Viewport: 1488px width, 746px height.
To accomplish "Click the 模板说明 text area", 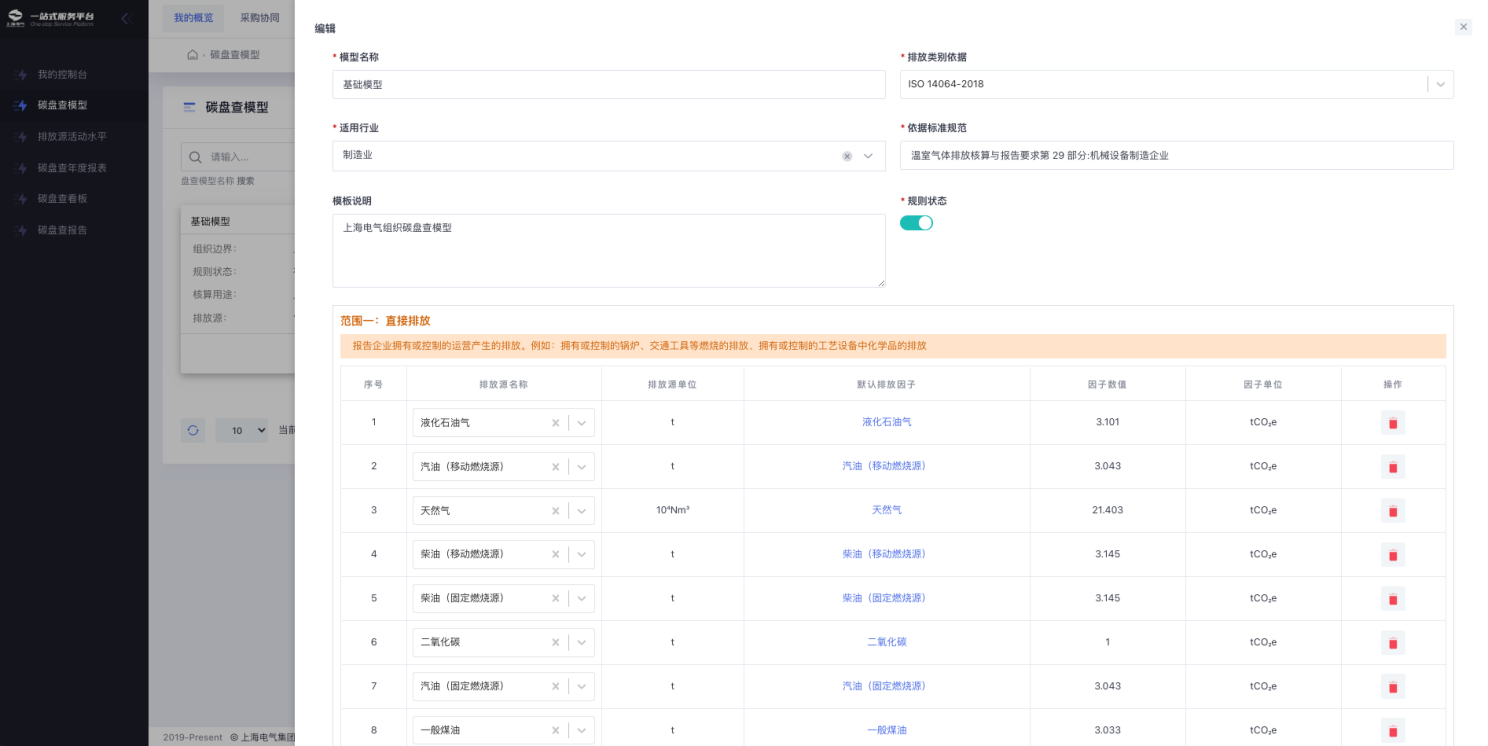I will pos(608,250).
